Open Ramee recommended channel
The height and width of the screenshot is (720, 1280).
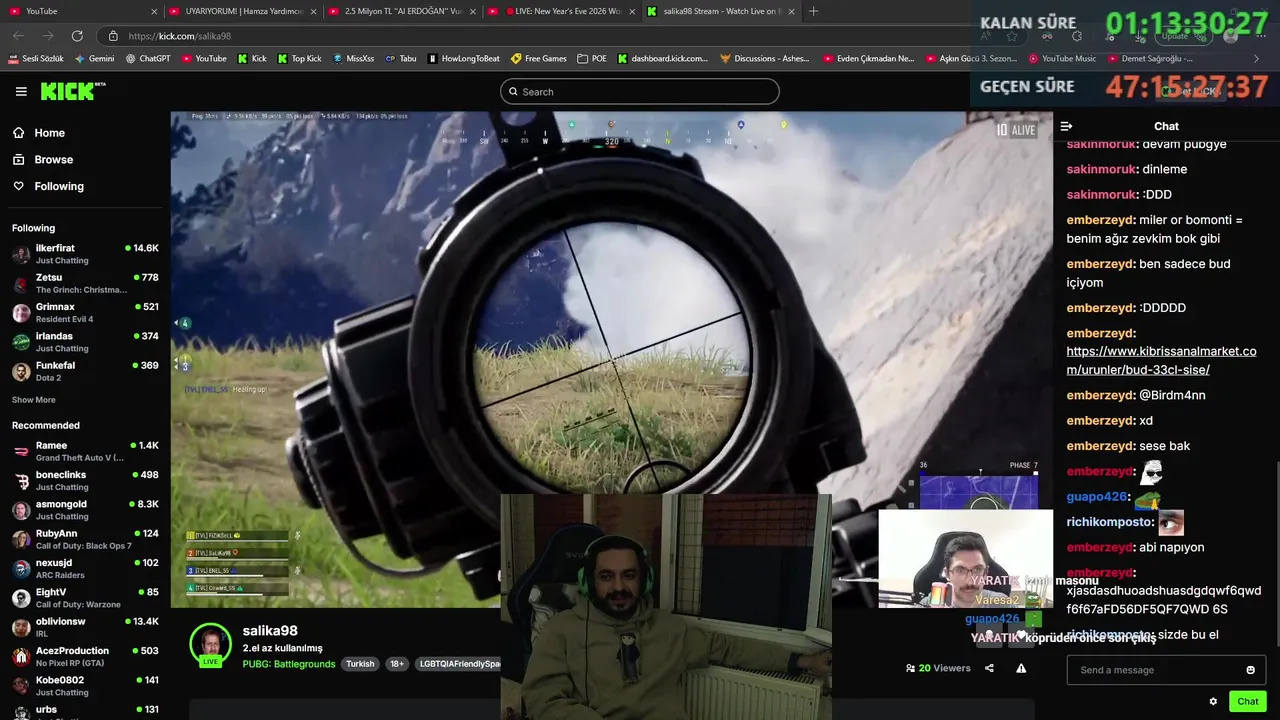[x=85, y=451]
